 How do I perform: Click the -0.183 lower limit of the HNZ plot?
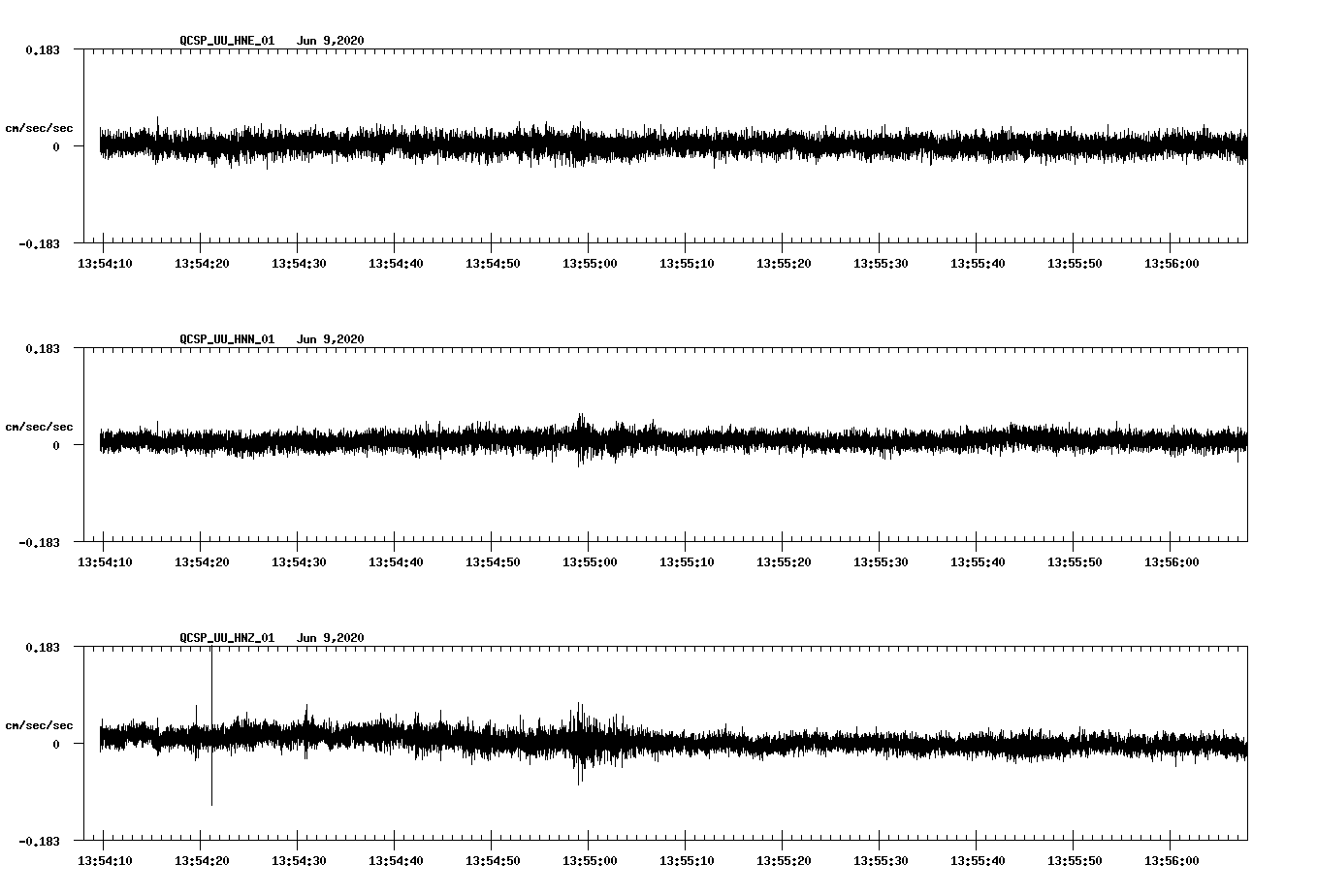[x=39, y=841]
